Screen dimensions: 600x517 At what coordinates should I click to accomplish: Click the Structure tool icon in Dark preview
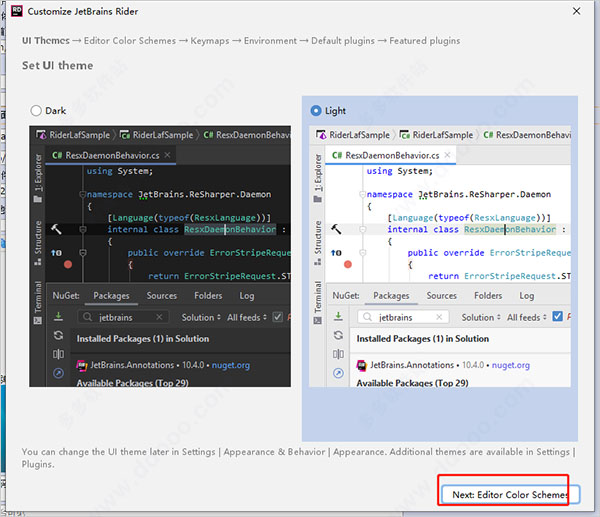(38, 262)
